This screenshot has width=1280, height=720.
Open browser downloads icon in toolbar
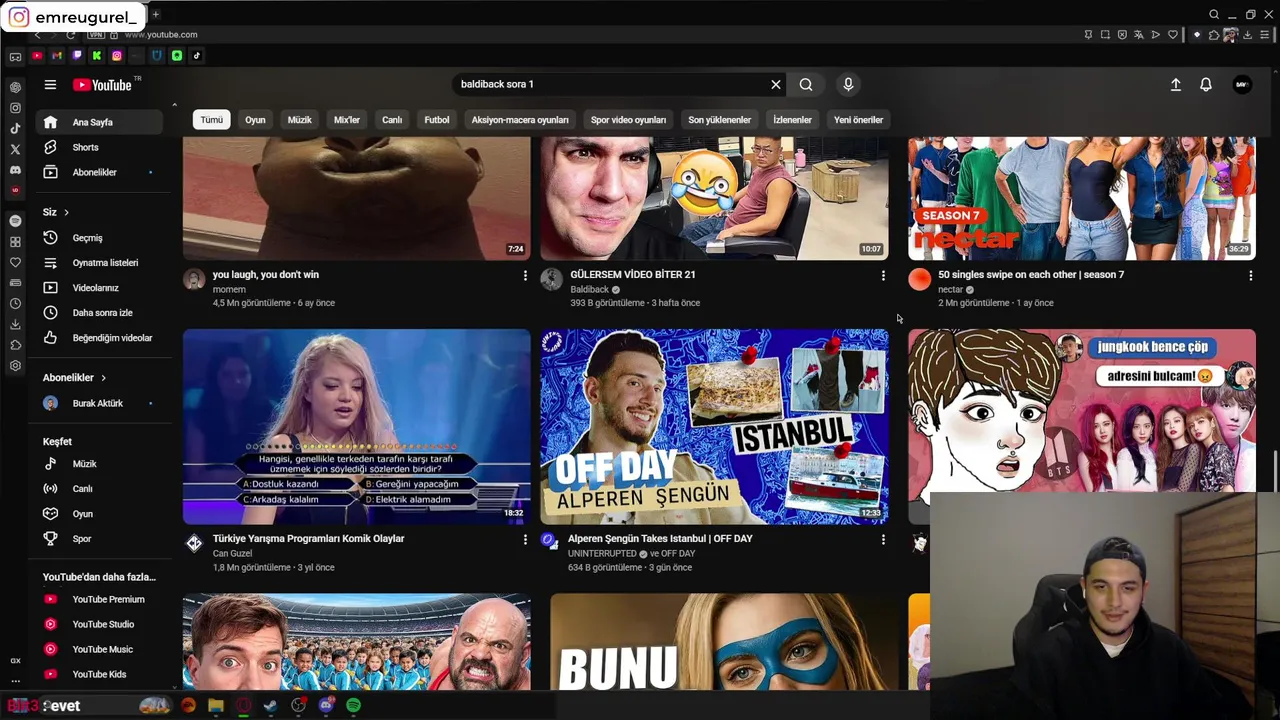pos(1248,35)
